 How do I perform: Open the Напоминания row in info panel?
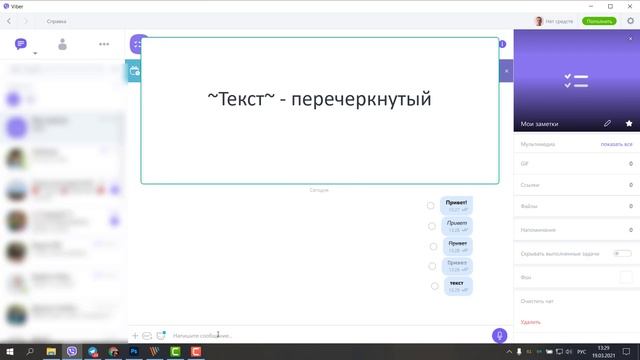click(x=576, y=230)
